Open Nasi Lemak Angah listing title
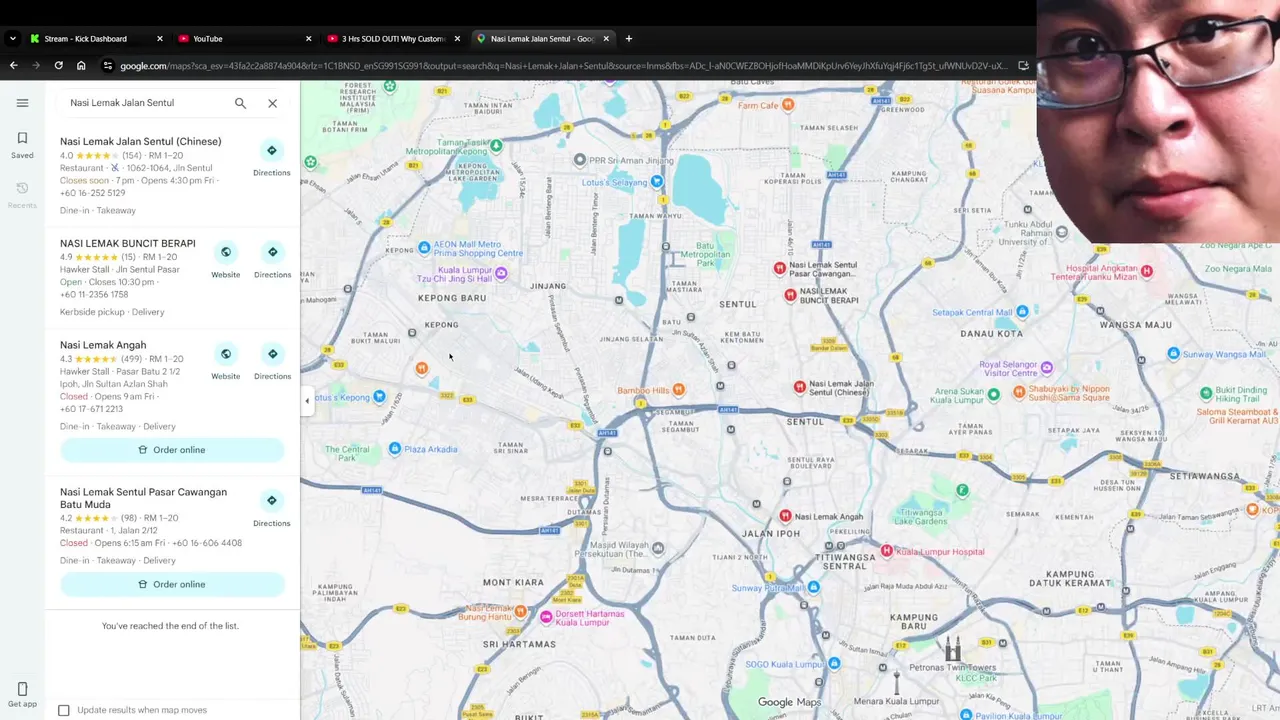Viewport: 1280px width, 720px height. point(103,345)
